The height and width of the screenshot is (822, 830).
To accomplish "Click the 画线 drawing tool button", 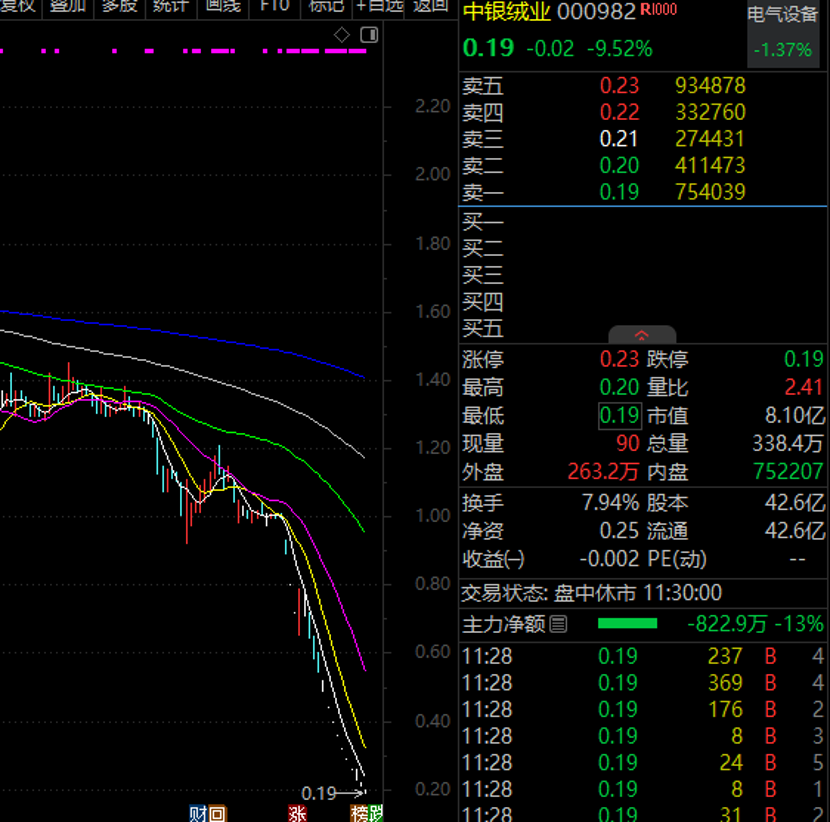I will click(222, 6).
